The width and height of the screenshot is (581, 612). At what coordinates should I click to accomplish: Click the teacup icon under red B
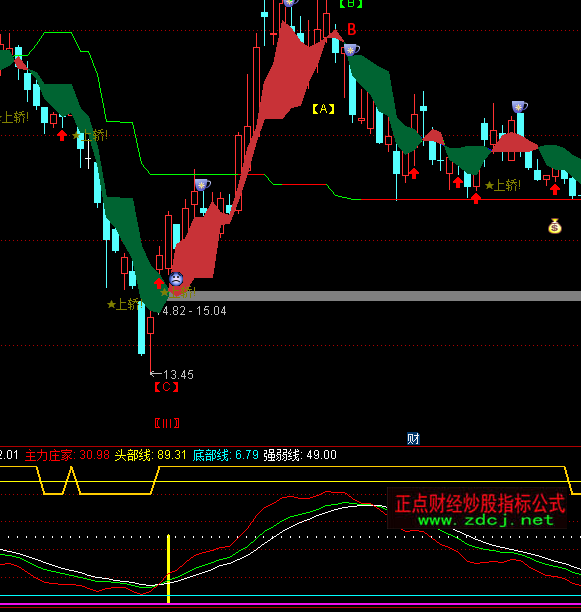351,50
